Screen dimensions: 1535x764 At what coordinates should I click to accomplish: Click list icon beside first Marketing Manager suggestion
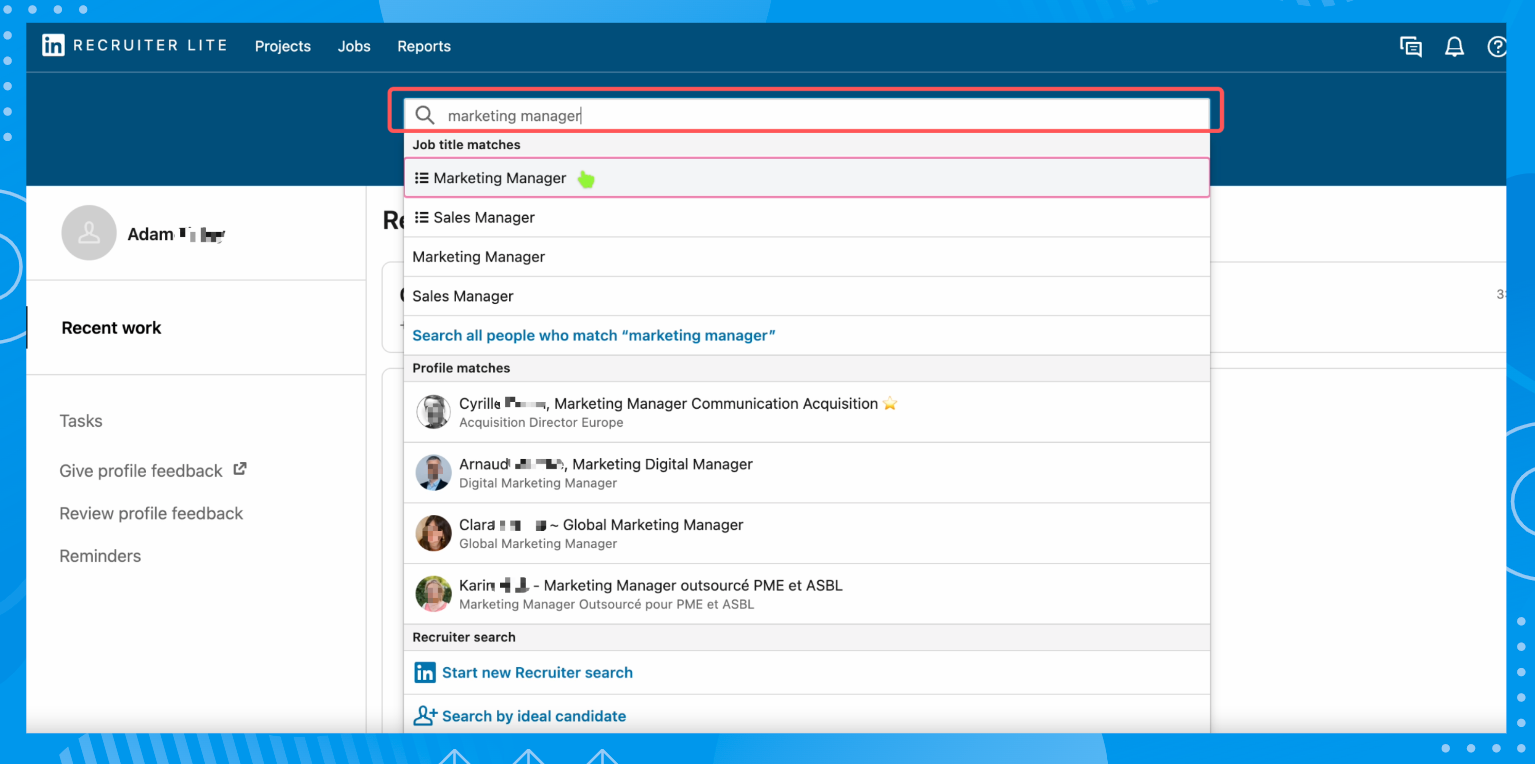421,178
